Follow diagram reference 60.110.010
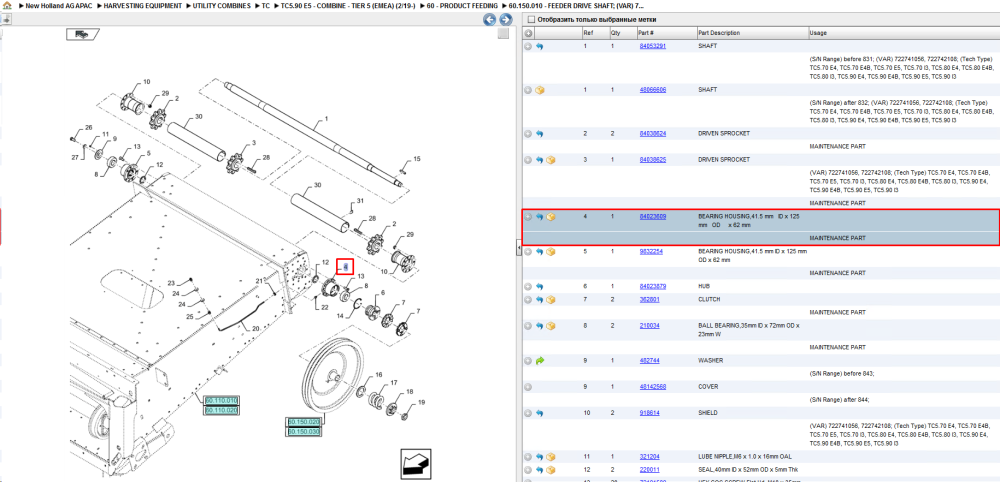Viewport: 1000px width, 482px height. click(x=221, y=400)
